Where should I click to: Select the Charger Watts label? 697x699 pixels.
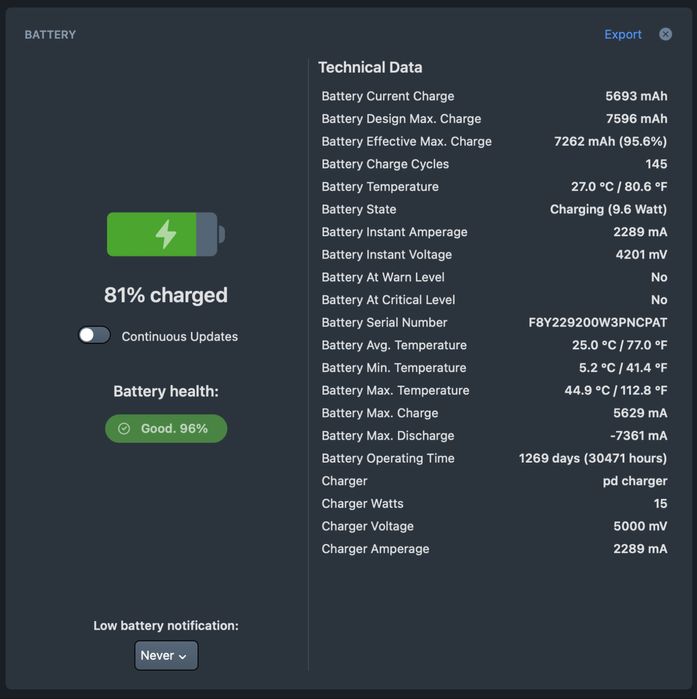362,504
